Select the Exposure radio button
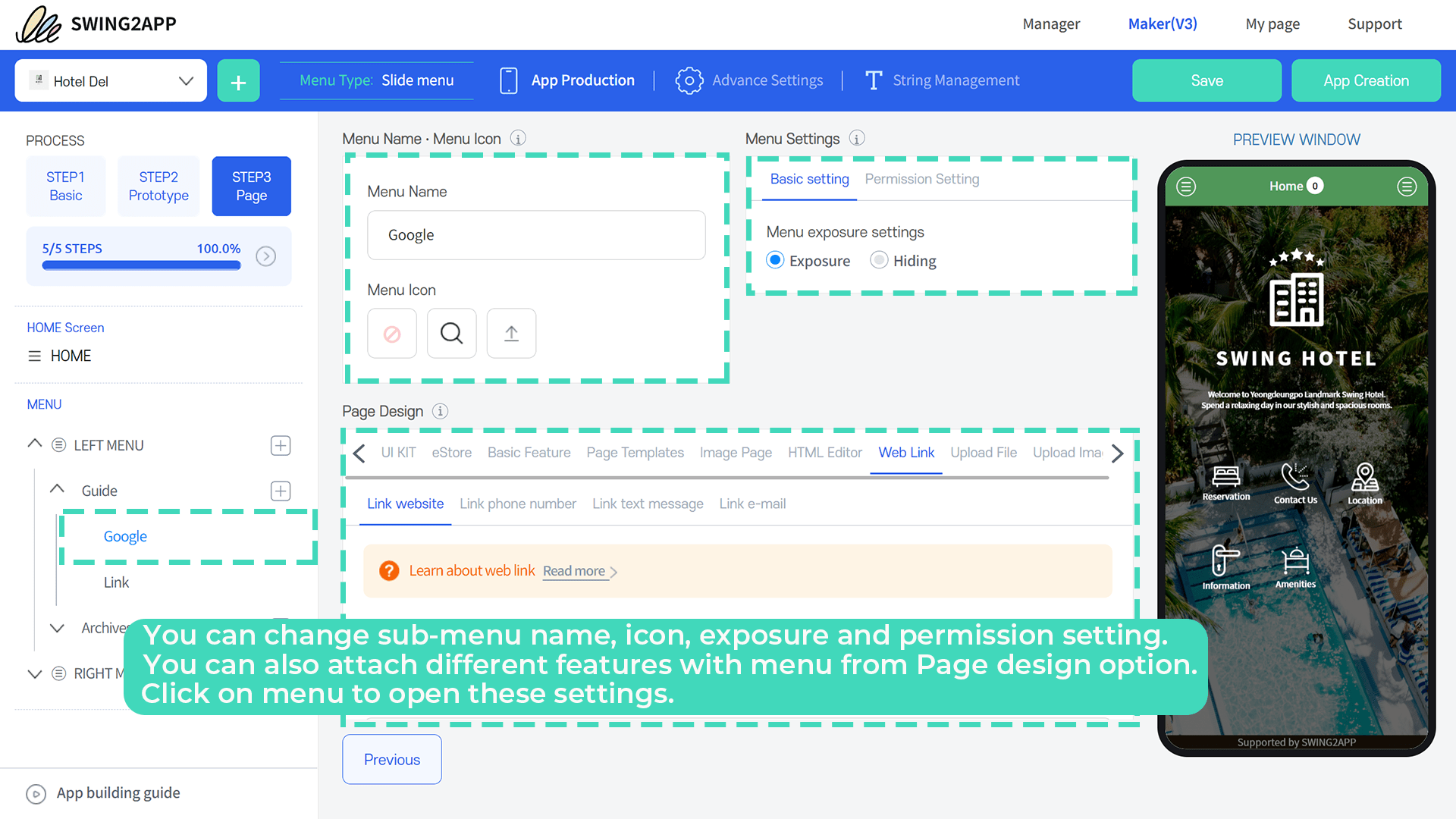Screen dimensions: 1456x819 point(775,260)
